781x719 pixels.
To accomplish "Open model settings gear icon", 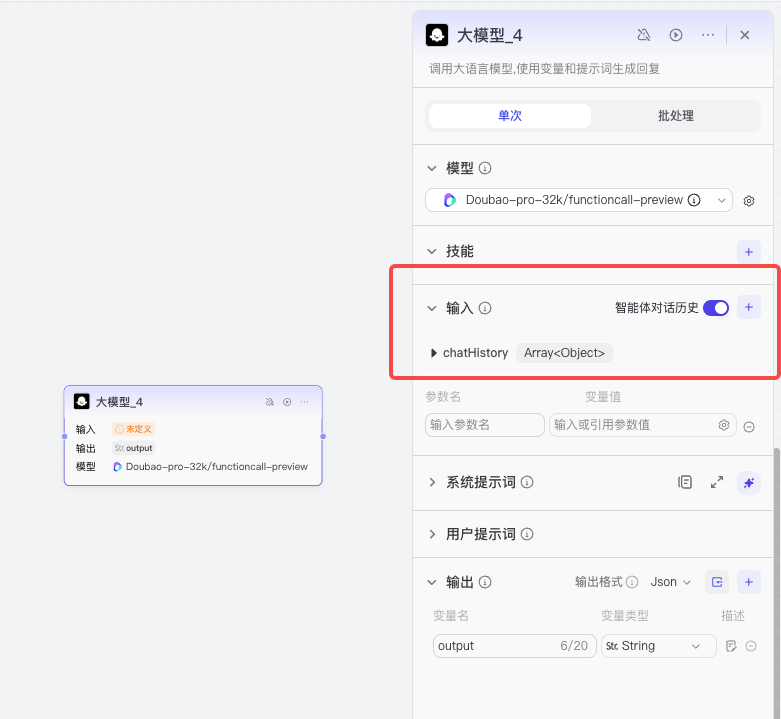I will pyautogui.click(x=749, y=201).
